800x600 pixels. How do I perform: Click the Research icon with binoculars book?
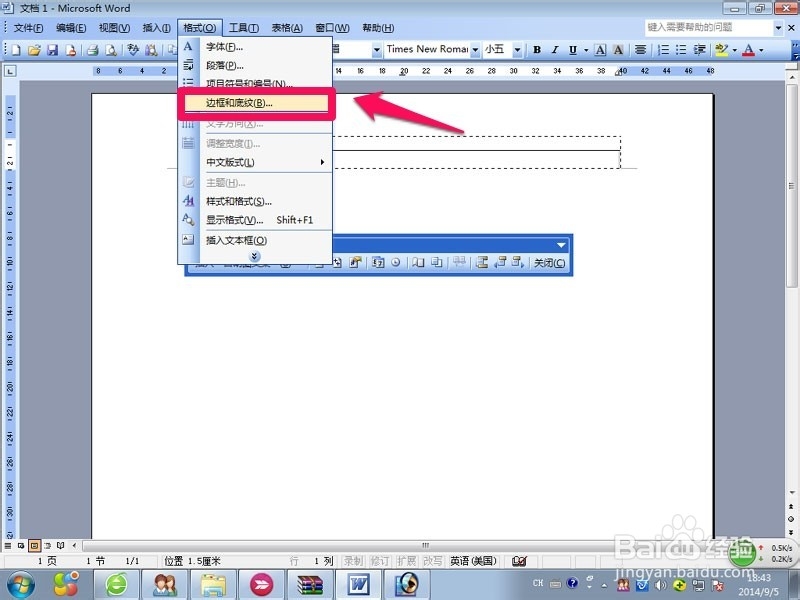click(151, 50)
